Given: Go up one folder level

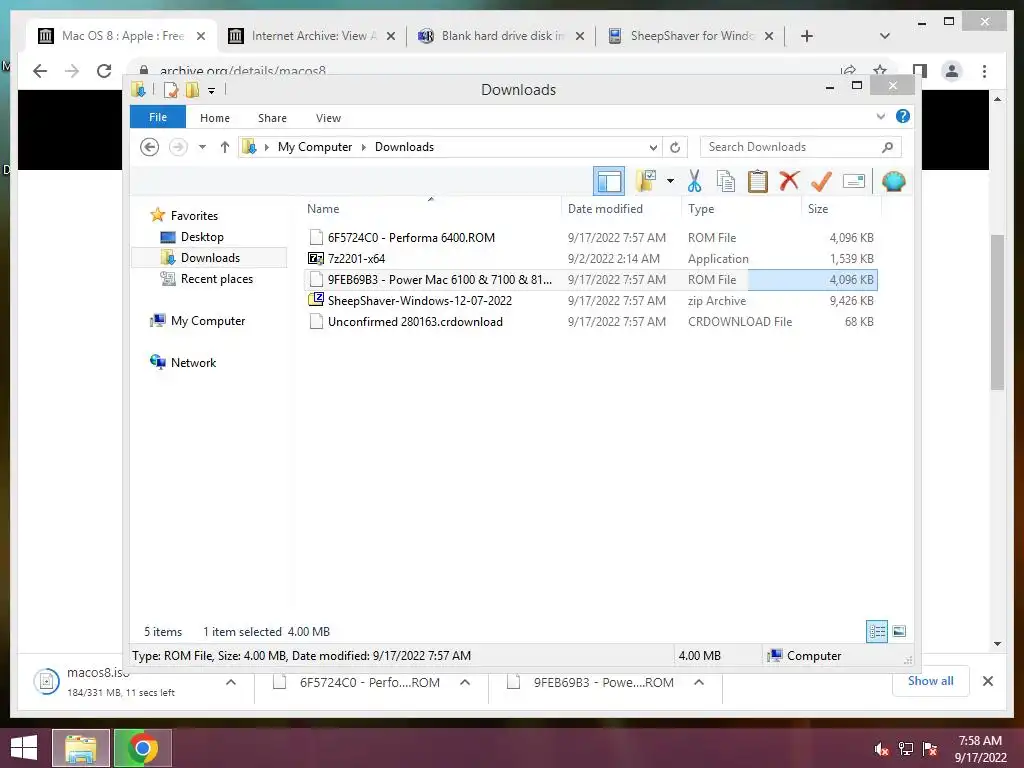Looking at the screenshot, I should click(225, 147).
